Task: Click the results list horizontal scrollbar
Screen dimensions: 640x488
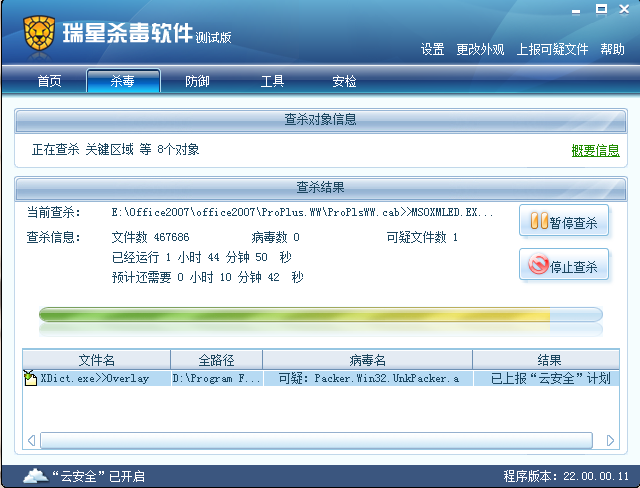Action: click(x=316, y=441)
